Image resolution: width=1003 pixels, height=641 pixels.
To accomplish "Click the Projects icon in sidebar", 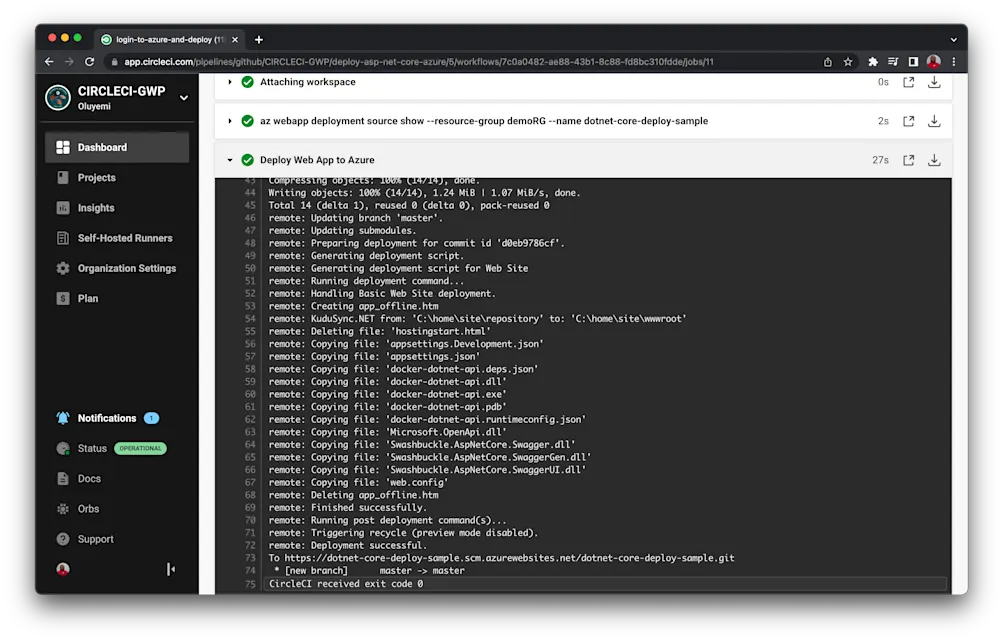I will tap(63, 178).
